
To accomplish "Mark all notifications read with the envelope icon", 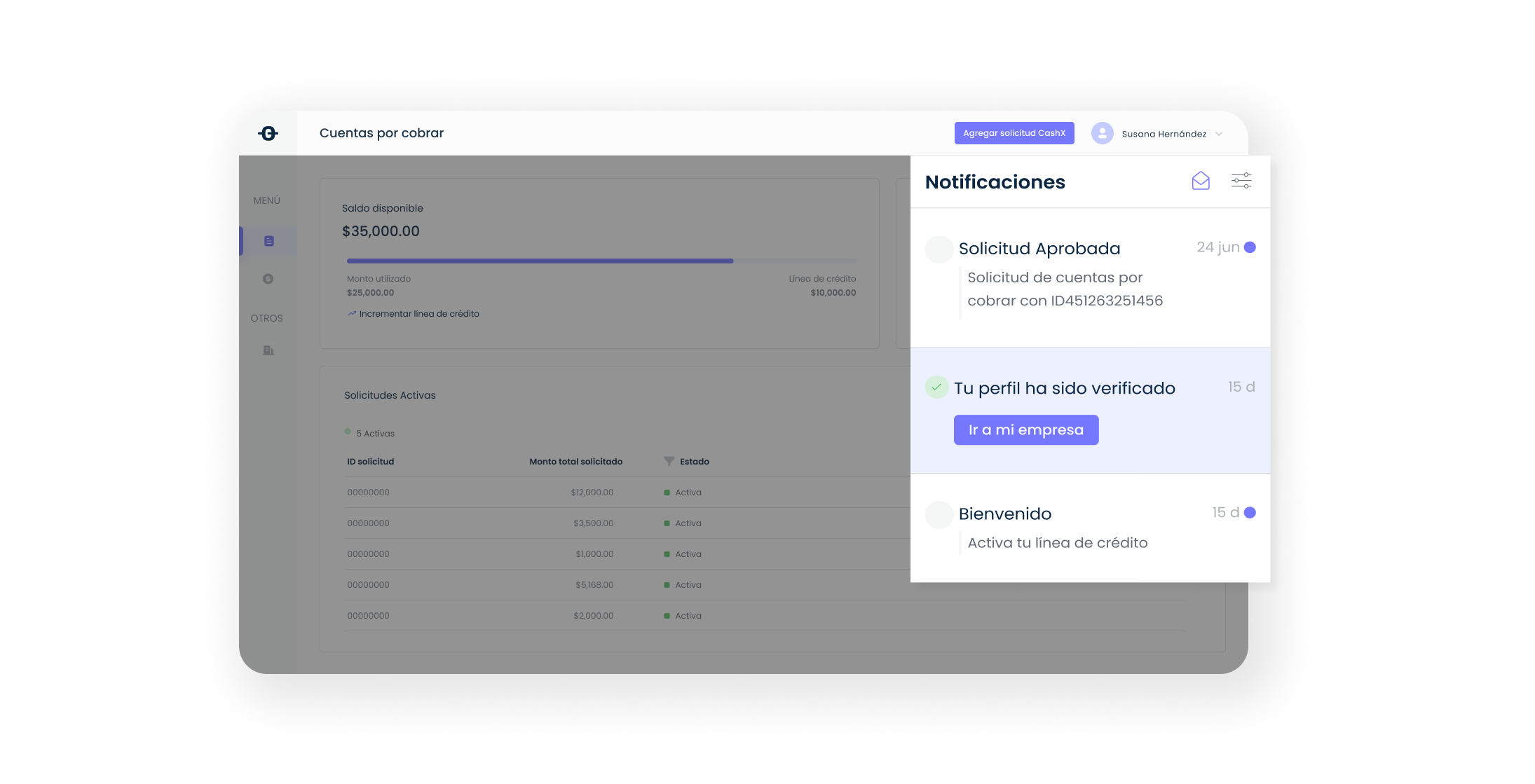I will tap(1200, 180).
